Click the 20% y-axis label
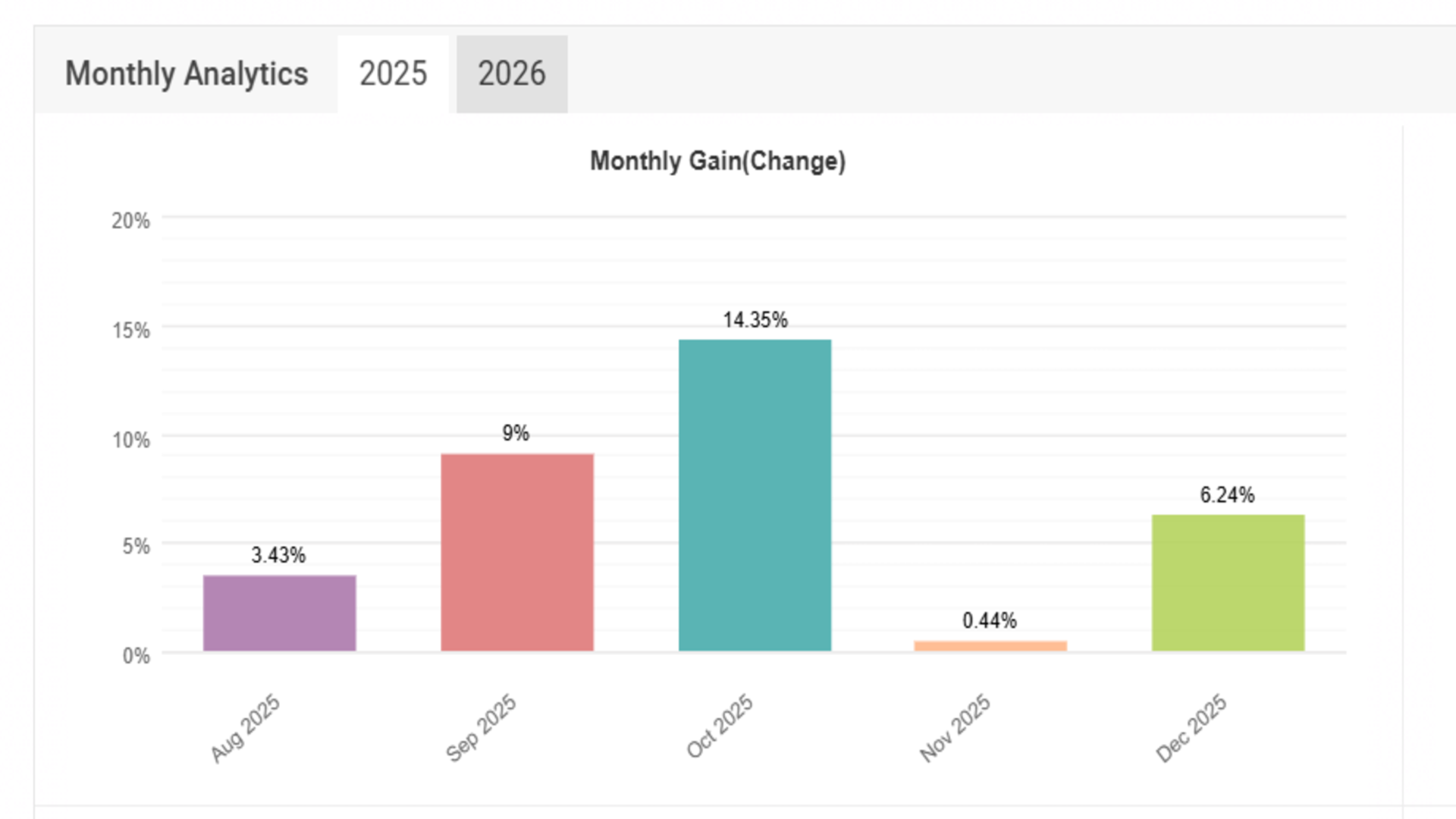 point(130,221)
